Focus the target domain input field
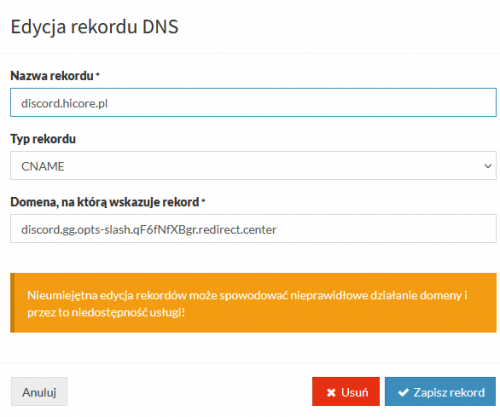 [253, 229]
